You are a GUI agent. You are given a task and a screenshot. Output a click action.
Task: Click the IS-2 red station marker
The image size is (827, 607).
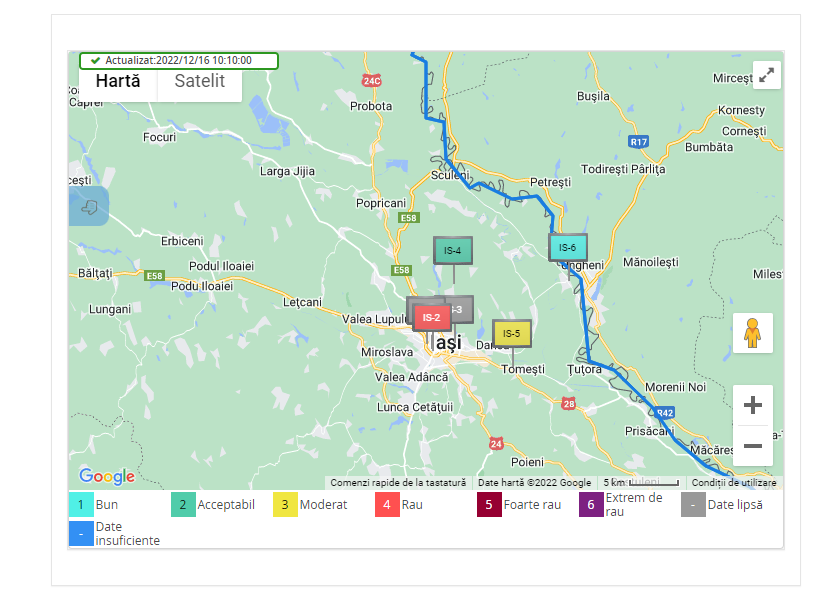(x=431, y=317)
